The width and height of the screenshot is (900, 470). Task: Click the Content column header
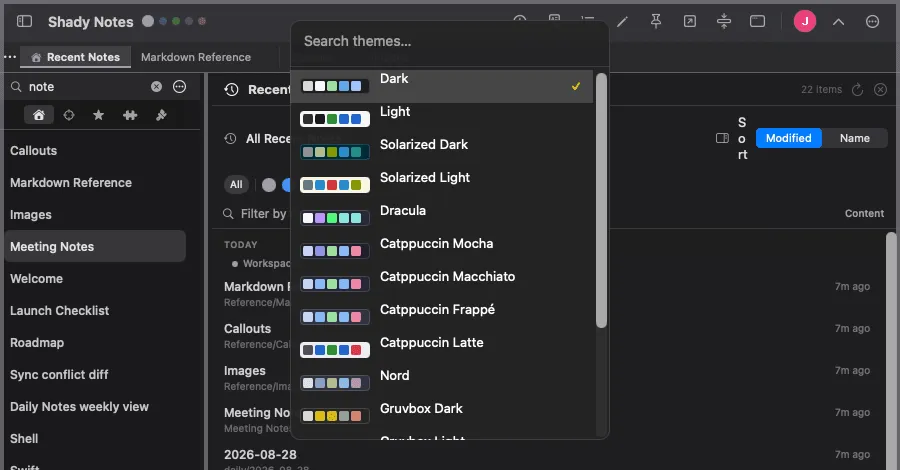tap(864, 213)
